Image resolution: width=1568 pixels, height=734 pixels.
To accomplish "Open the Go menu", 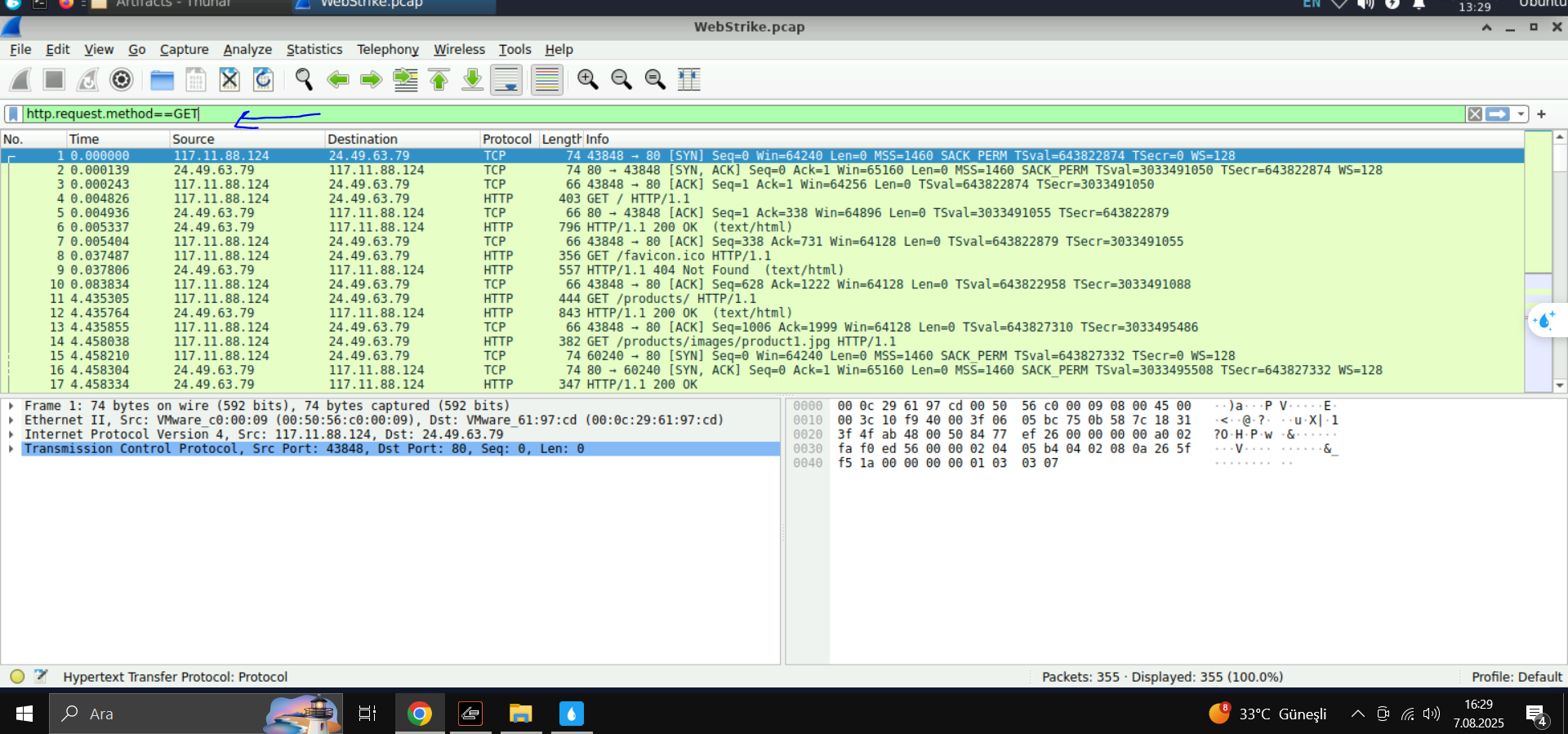I will (x=137, y=50).
